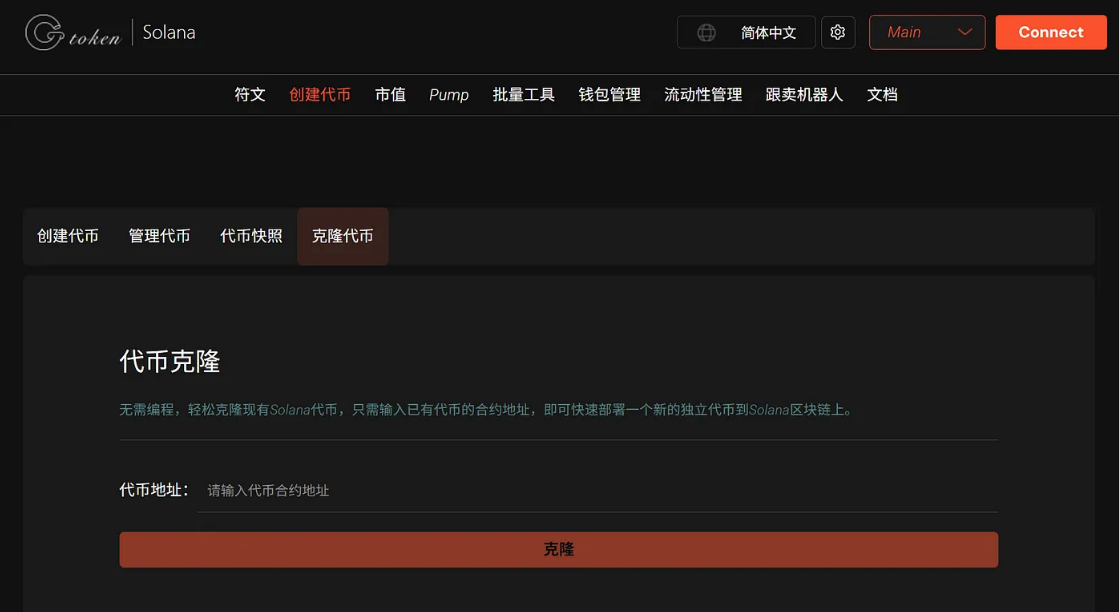This screenshot has width=1119, height=612.
Task: Open the 钱包管理 menu
Action: (x=609, y=95)
